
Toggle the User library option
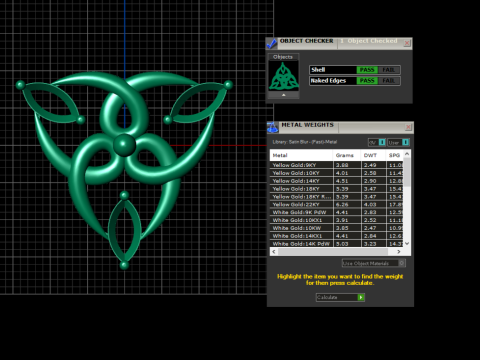point(398,142)
